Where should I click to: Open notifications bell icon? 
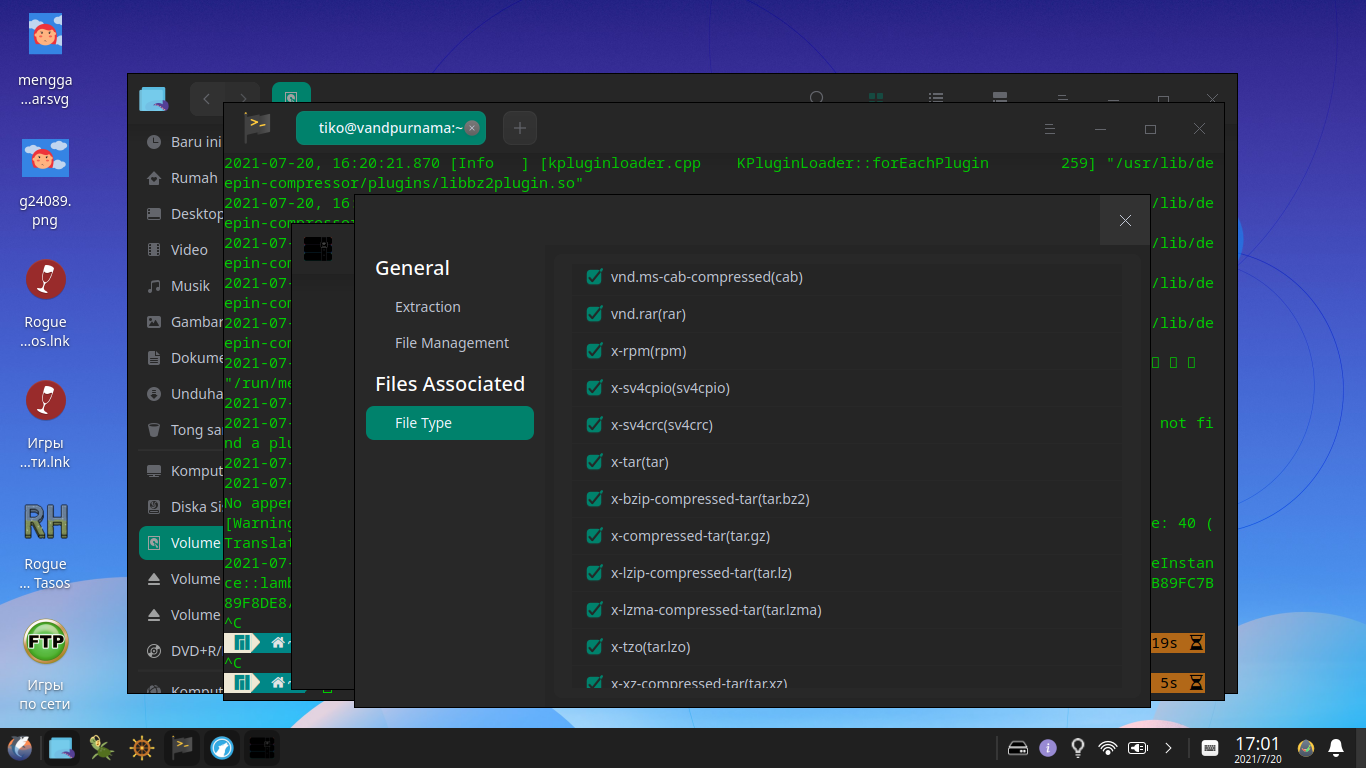1336,748
